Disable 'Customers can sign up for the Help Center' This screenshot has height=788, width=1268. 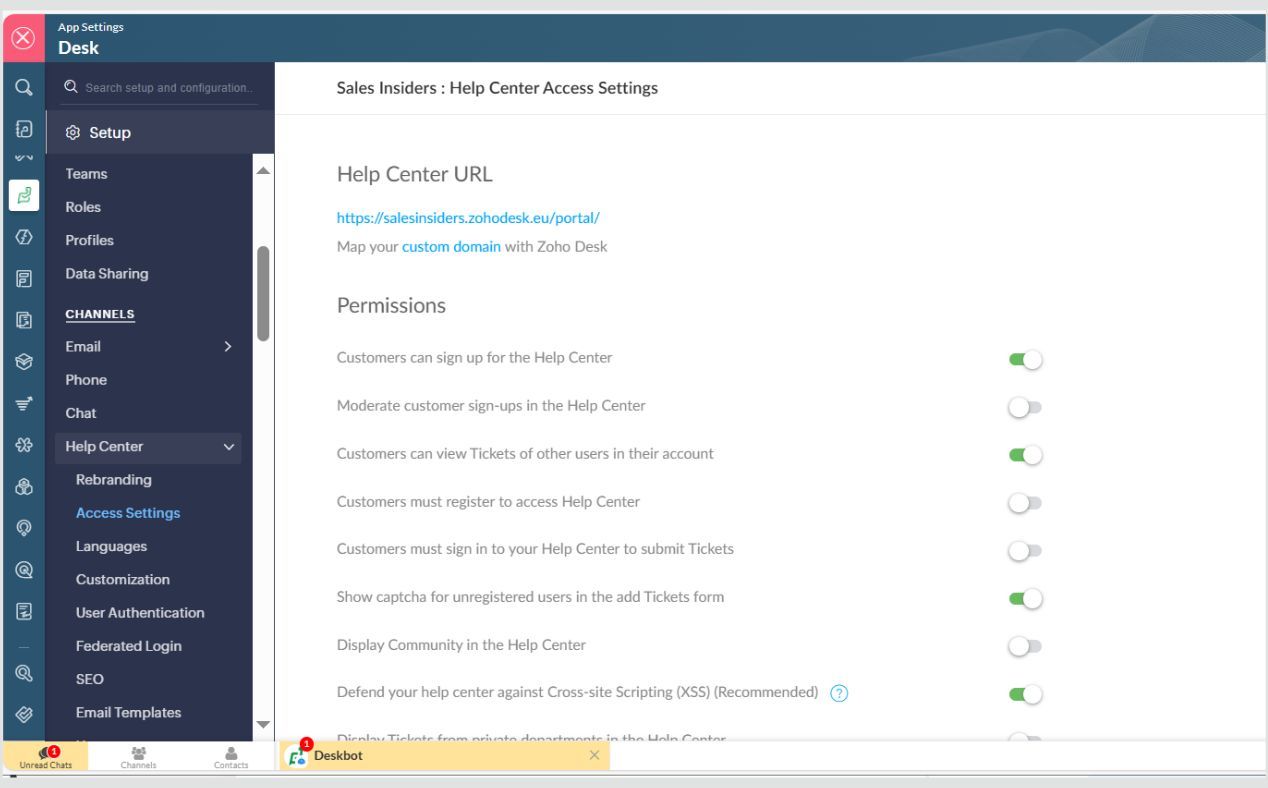tap(1026, 359)
